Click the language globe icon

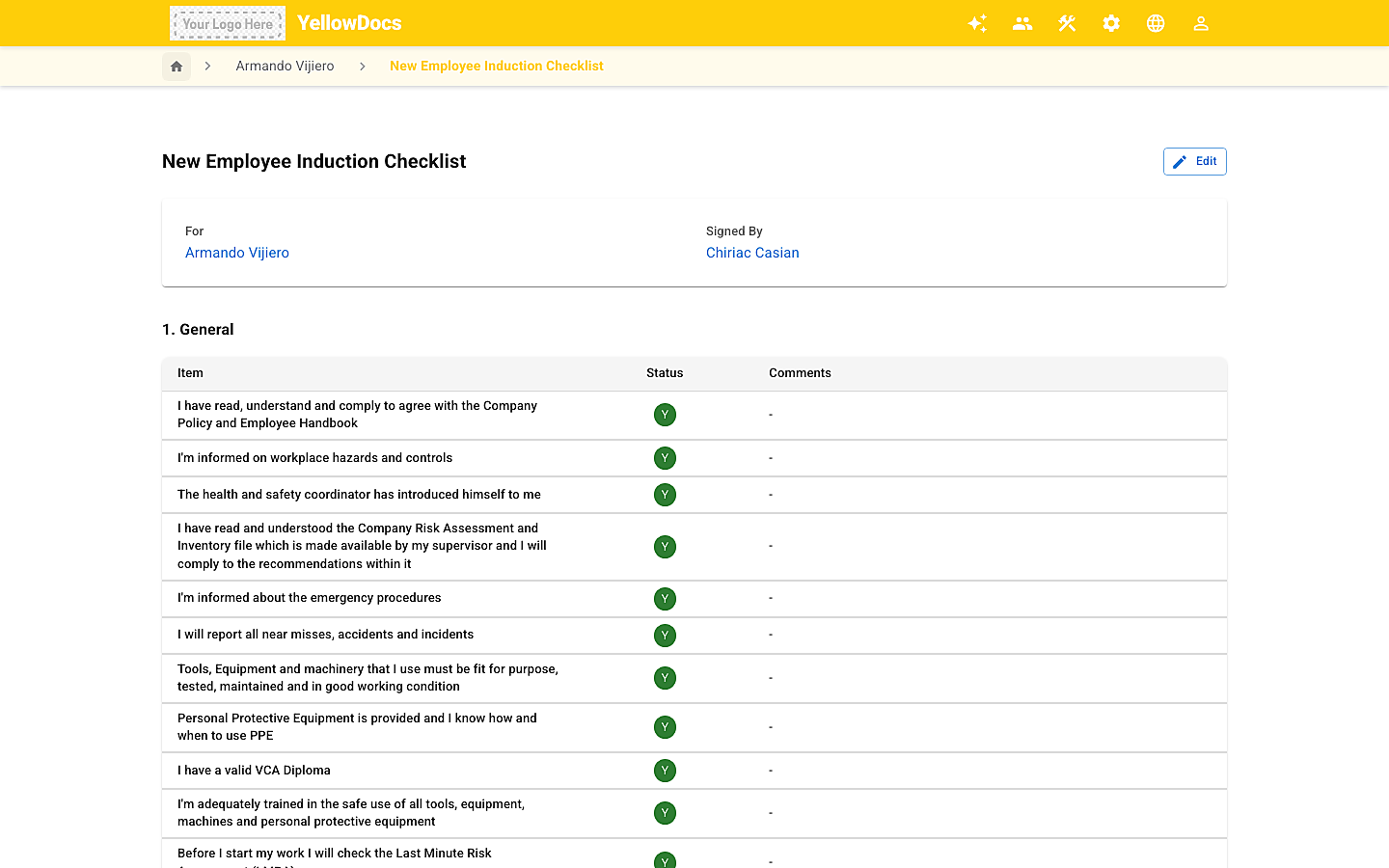pyautogui.click(x=1156, y=23)
